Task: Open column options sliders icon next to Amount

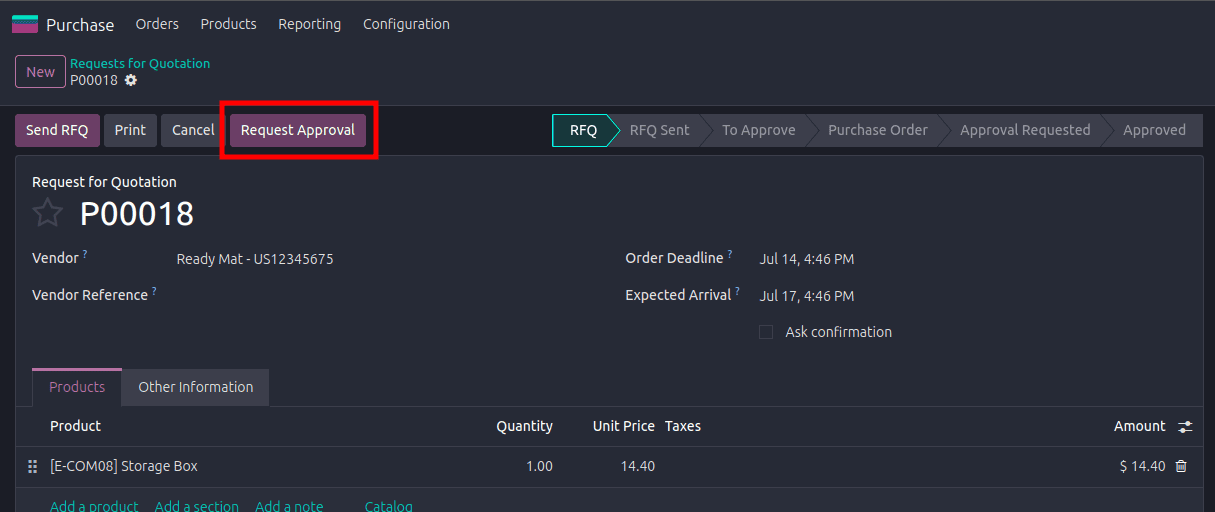Action: pyautogui.click(x=1185, y=427)
